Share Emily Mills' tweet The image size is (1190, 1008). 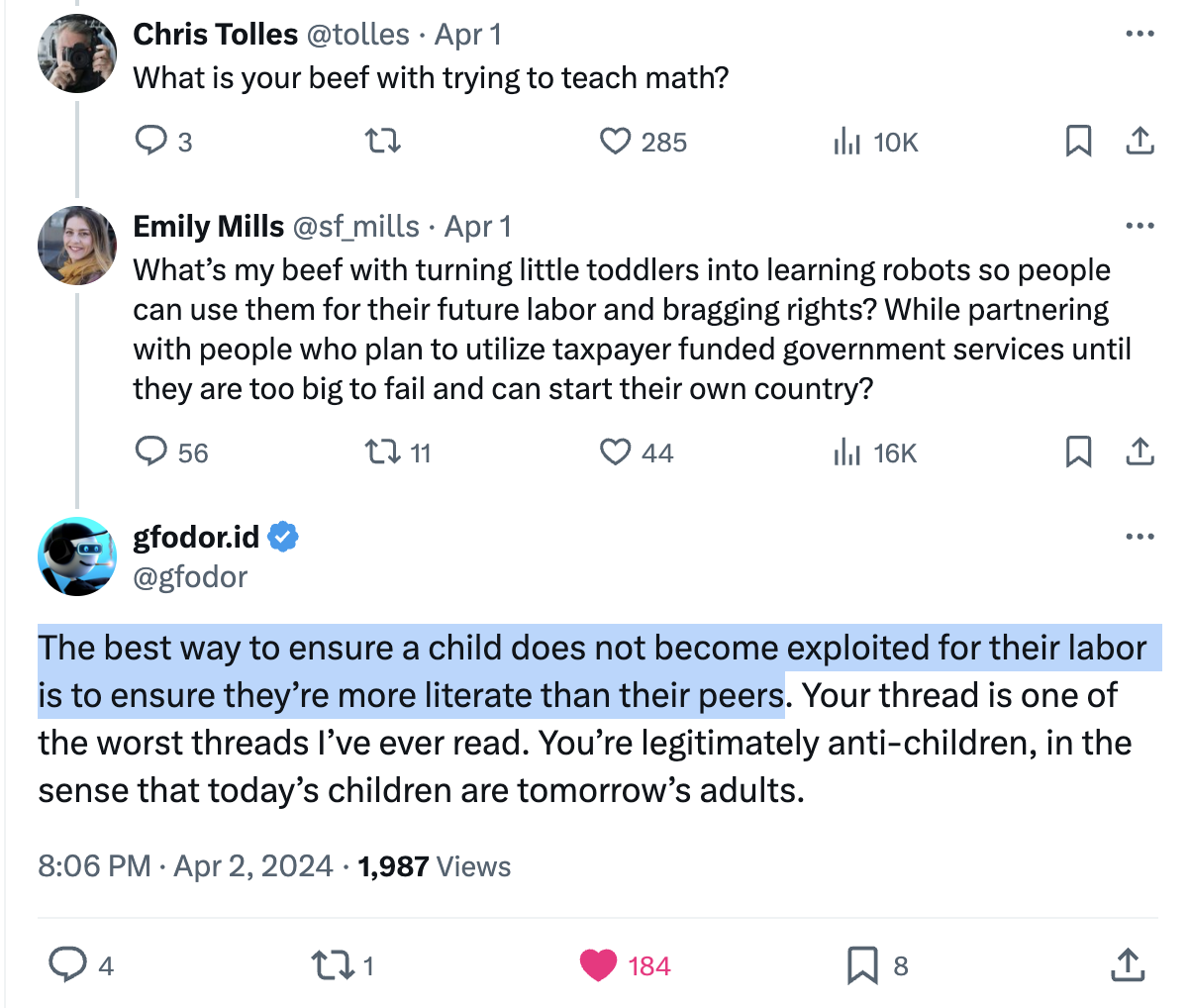pos(1140,453)
